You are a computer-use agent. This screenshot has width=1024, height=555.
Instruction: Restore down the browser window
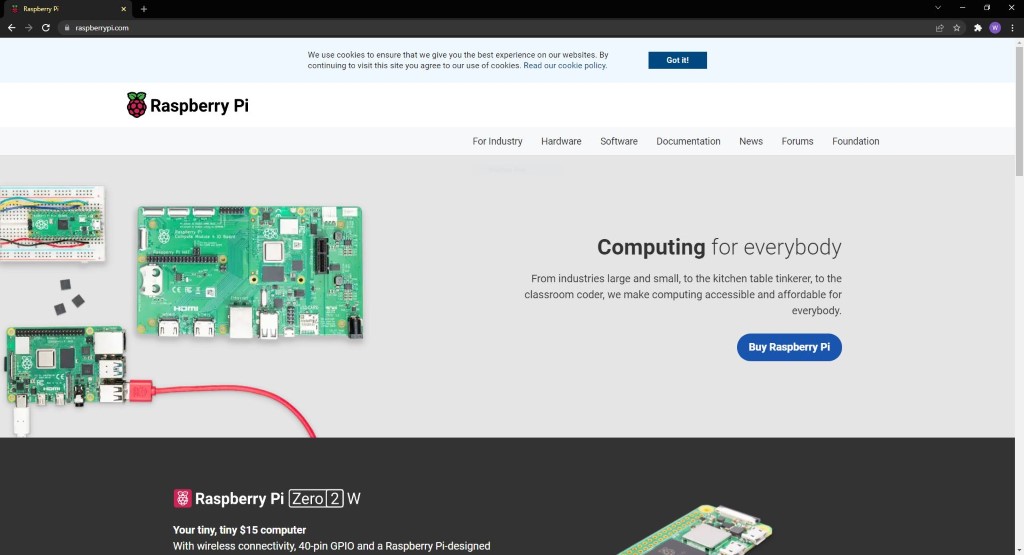[987, 8]
